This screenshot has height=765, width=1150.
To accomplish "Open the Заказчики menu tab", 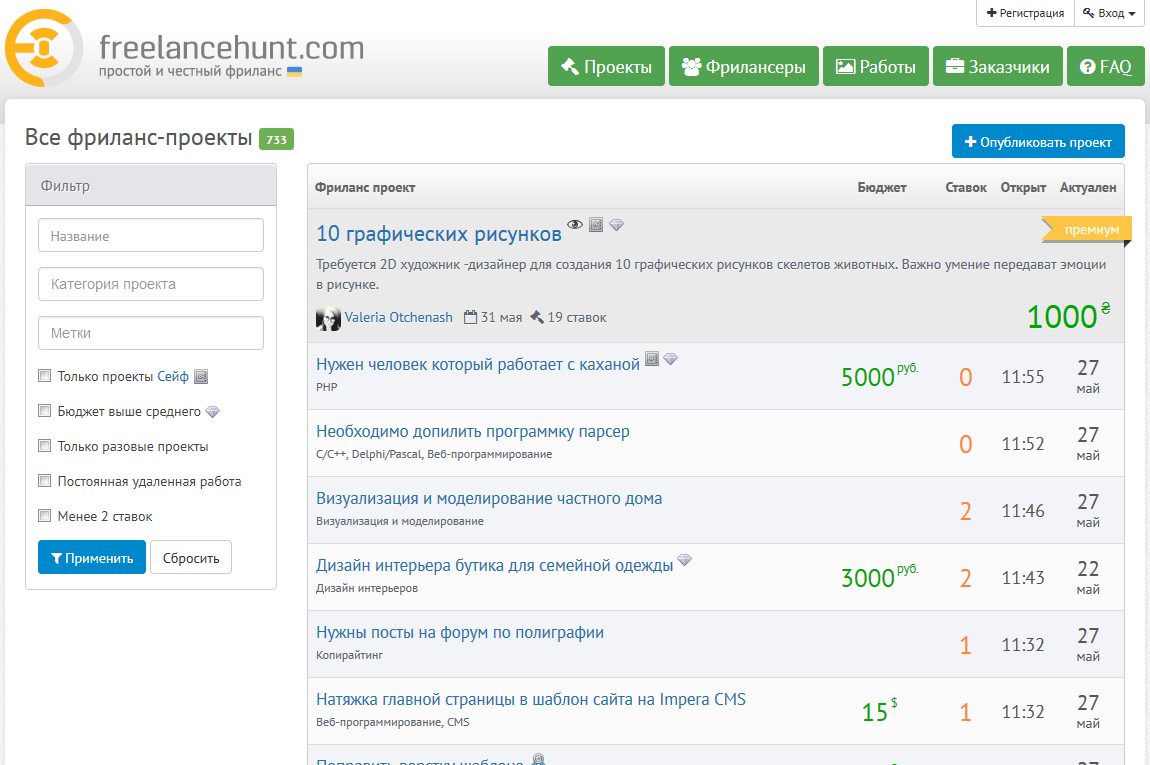I will coord(997,67).
